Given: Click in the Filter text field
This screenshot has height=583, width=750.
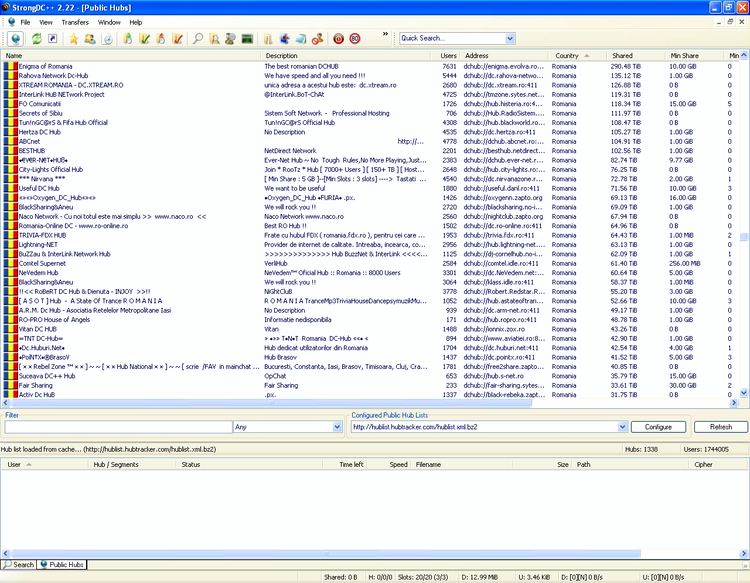Looking at the screenshot, I should [x=118, y=427].
